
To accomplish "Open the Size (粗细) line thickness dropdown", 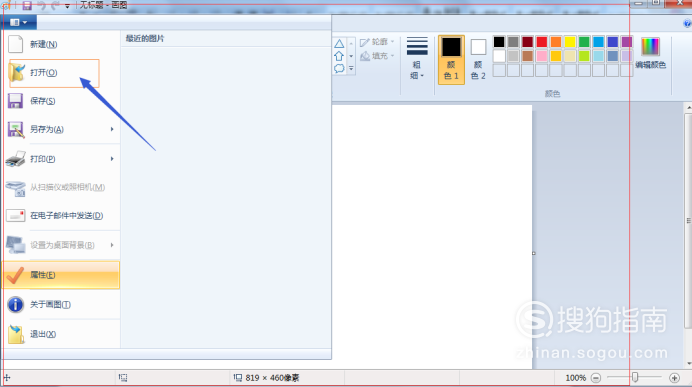I will (x=417, y=59).
